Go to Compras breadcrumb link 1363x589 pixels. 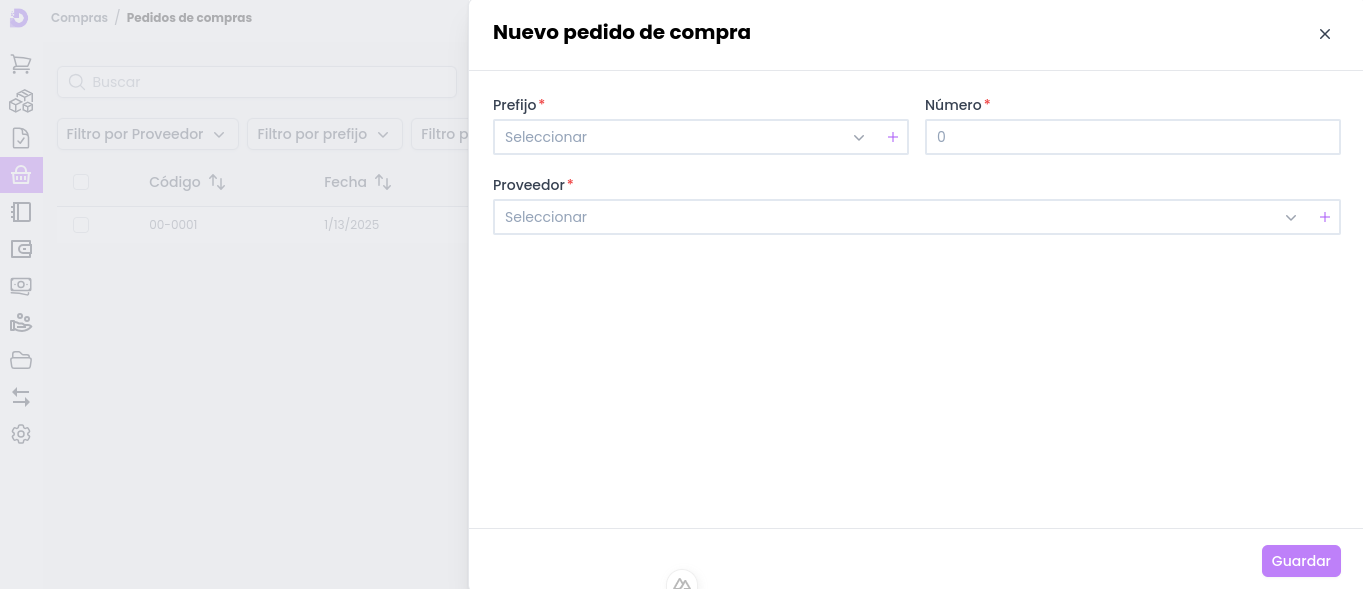(x=79, y=18)
